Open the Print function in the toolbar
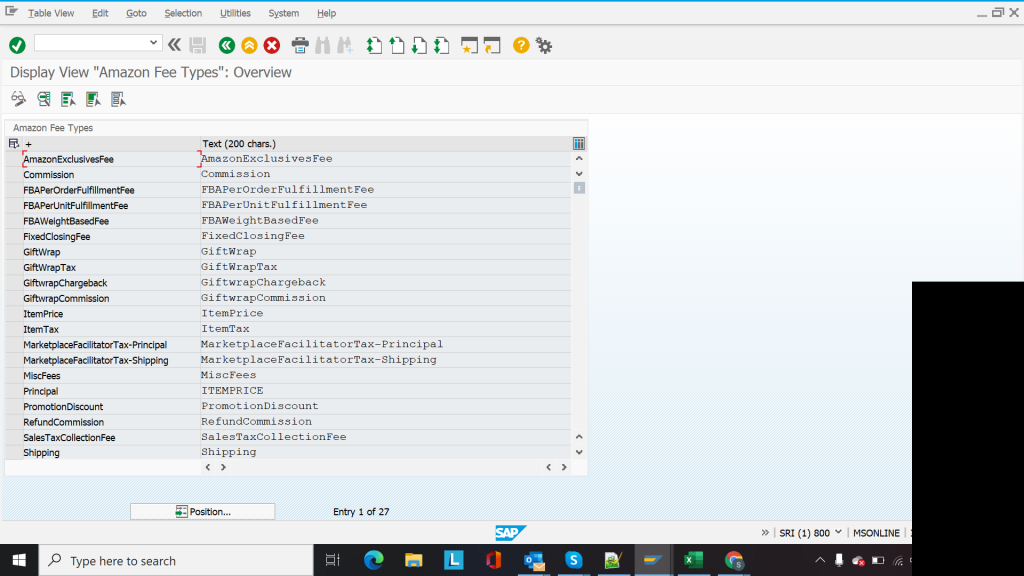The width and height of the screenshot is (1024, 576). (300, 45)
